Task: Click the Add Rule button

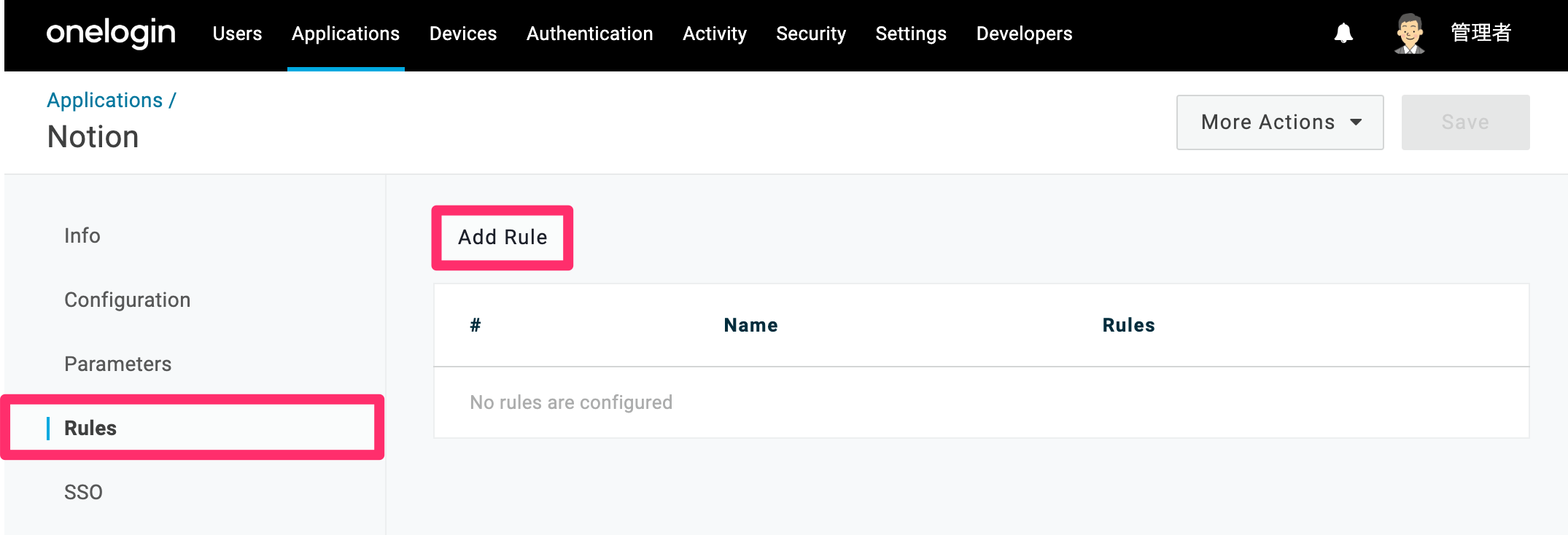Action: click(502, 238)
